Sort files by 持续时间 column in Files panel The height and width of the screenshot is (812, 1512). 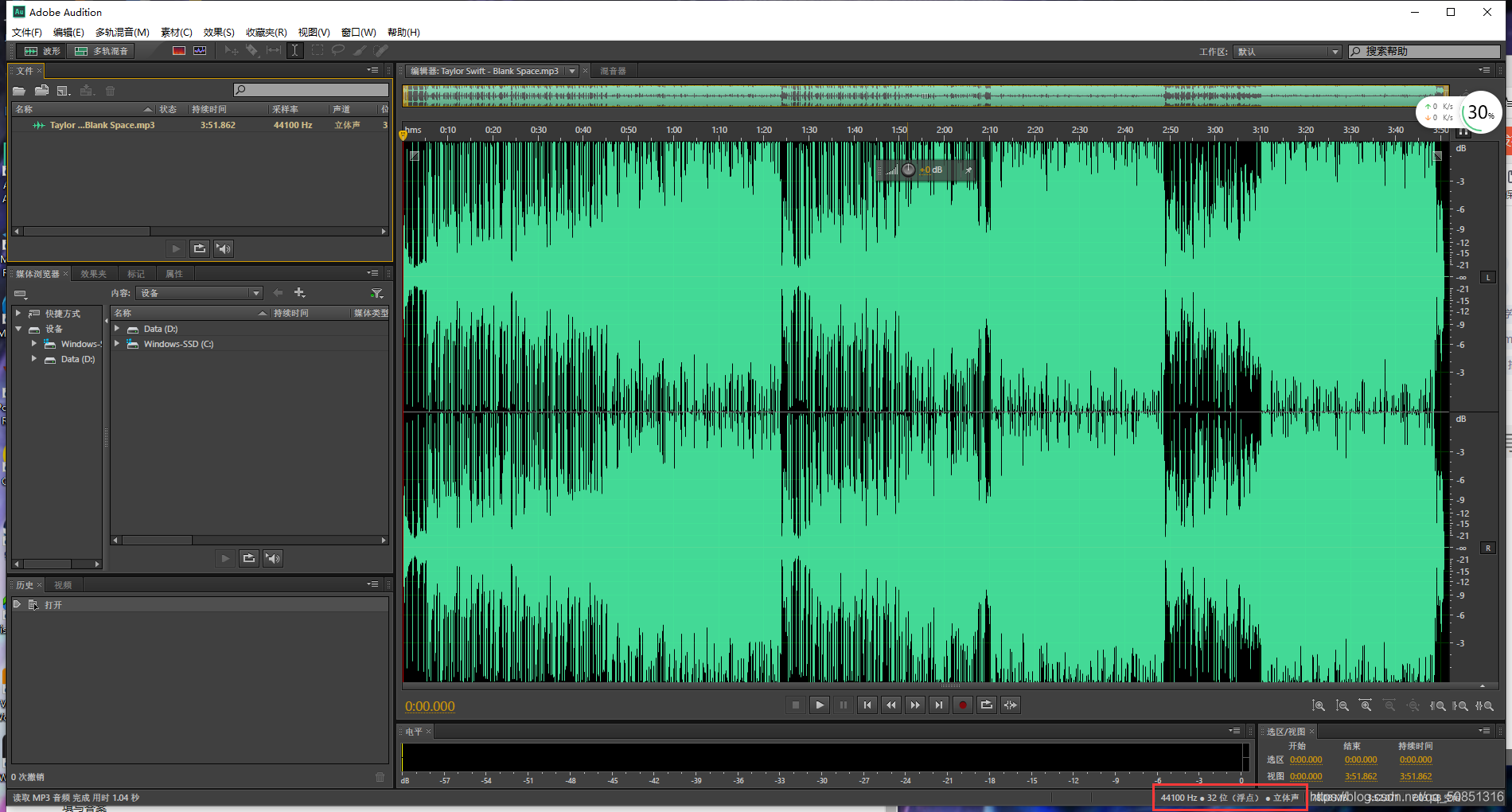point(228,109)
